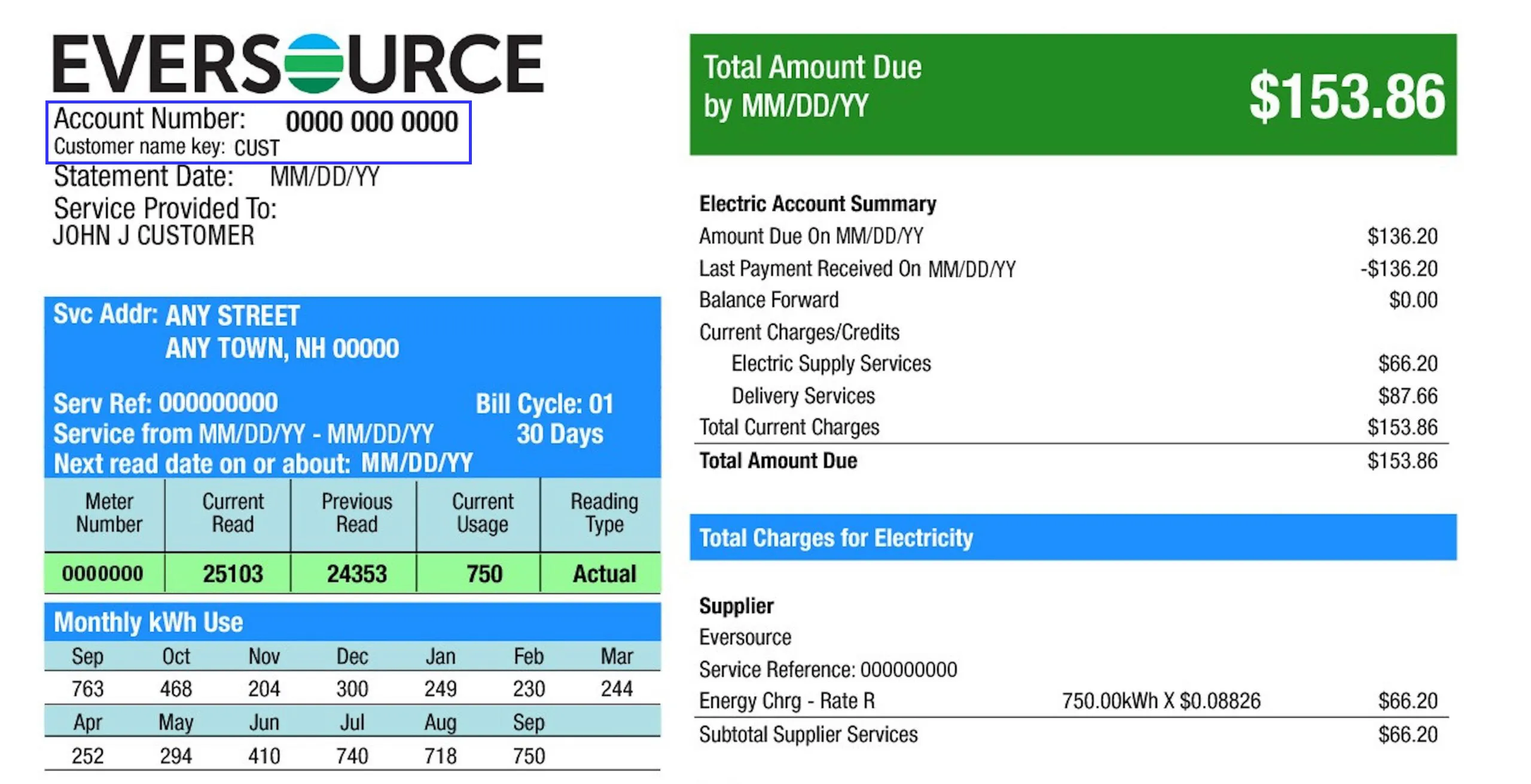Click Feb usage value 230

(x=529, y=689)
